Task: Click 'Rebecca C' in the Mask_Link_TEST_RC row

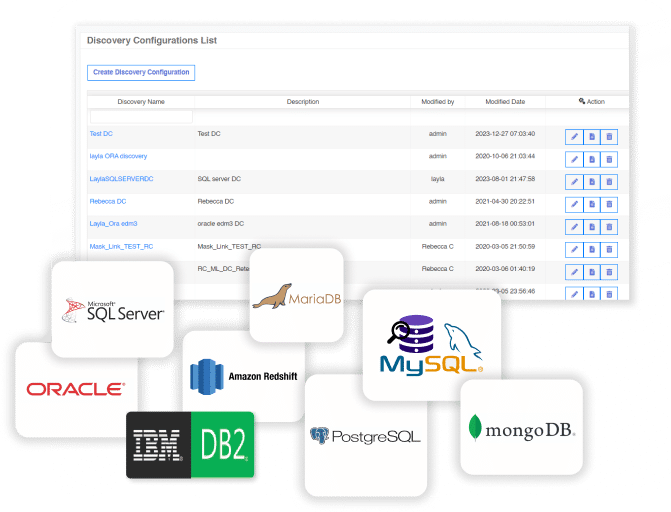Action: pyautogui.click(x=437, y=247)
